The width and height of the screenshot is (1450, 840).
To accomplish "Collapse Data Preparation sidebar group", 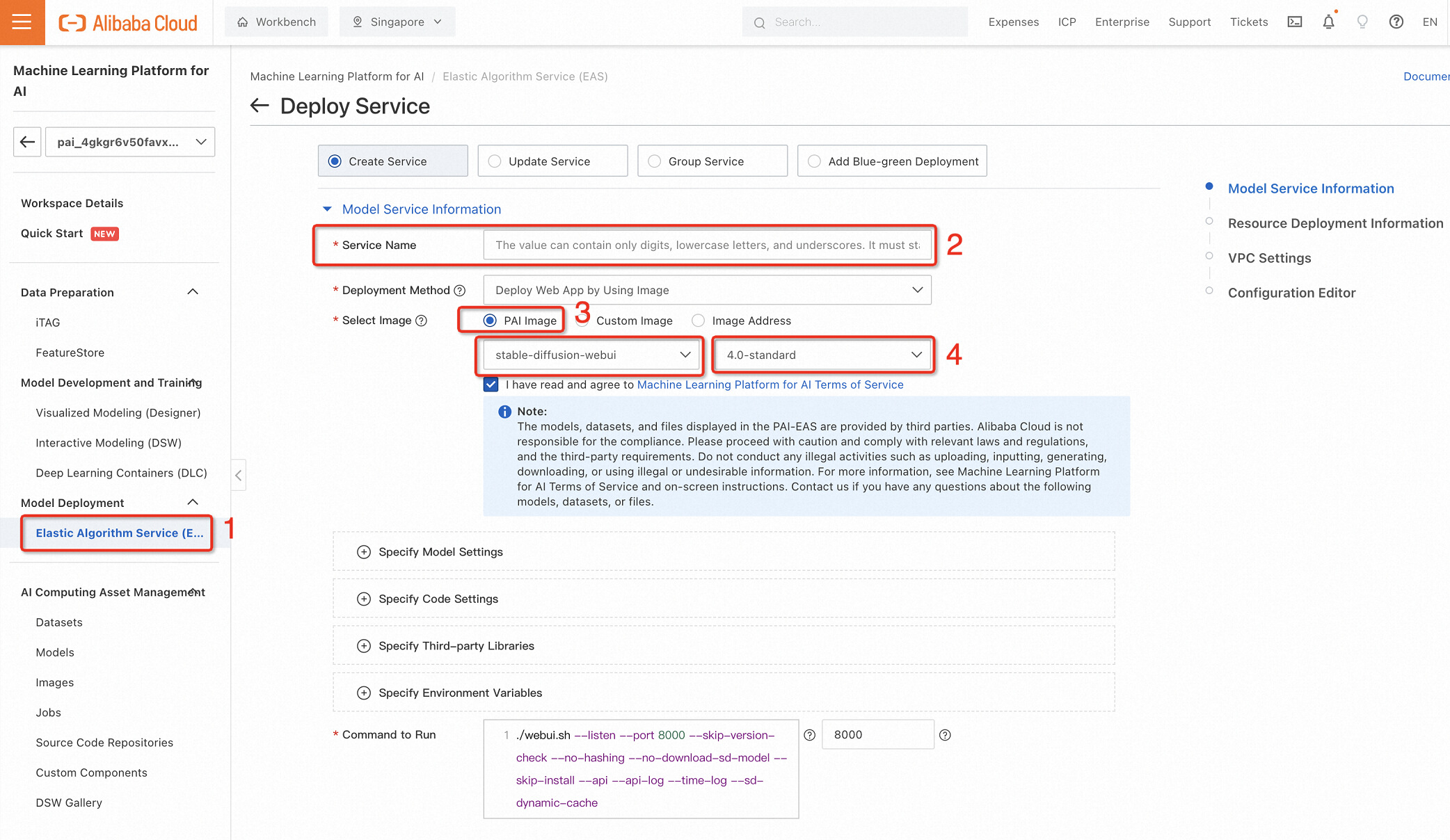I will pos(193,292).
